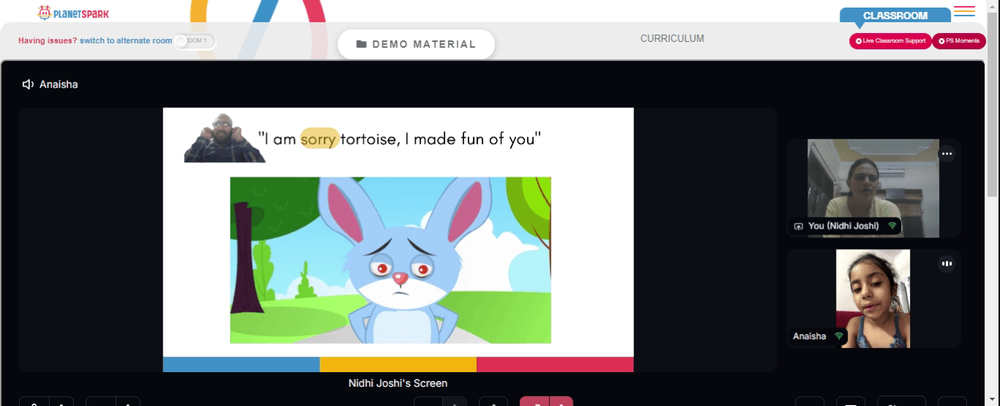The width and height of the screenshot is (1000, 406).
Task: Click the 'Having issues?' text
Action: (x=48, y=41)
